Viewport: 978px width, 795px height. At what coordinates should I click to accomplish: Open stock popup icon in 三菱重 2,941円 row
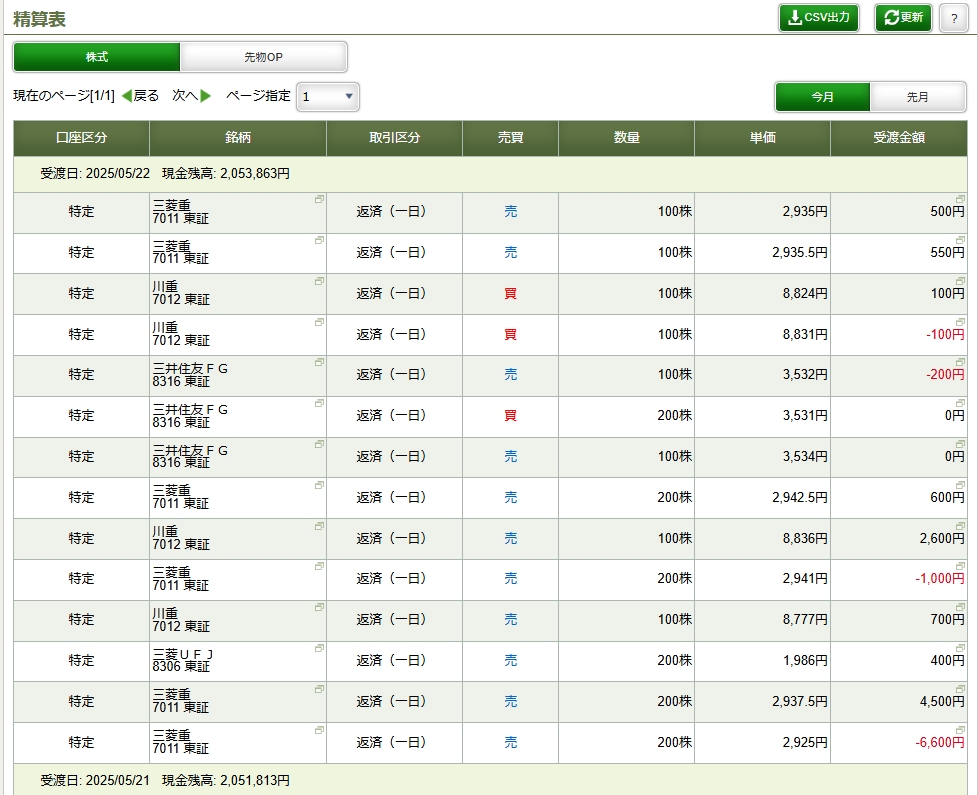319,566
